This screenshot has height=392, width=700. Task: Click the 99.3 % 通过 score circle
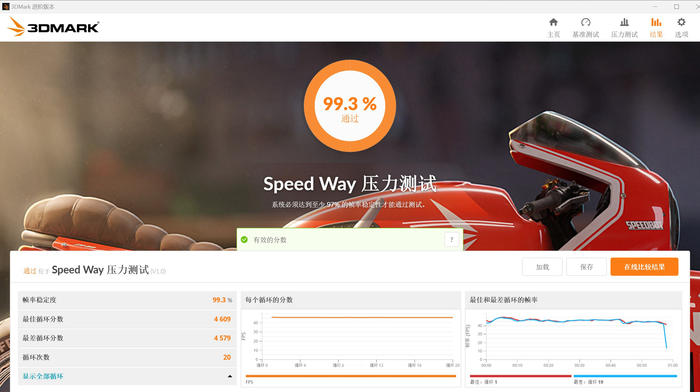[350, 106]
